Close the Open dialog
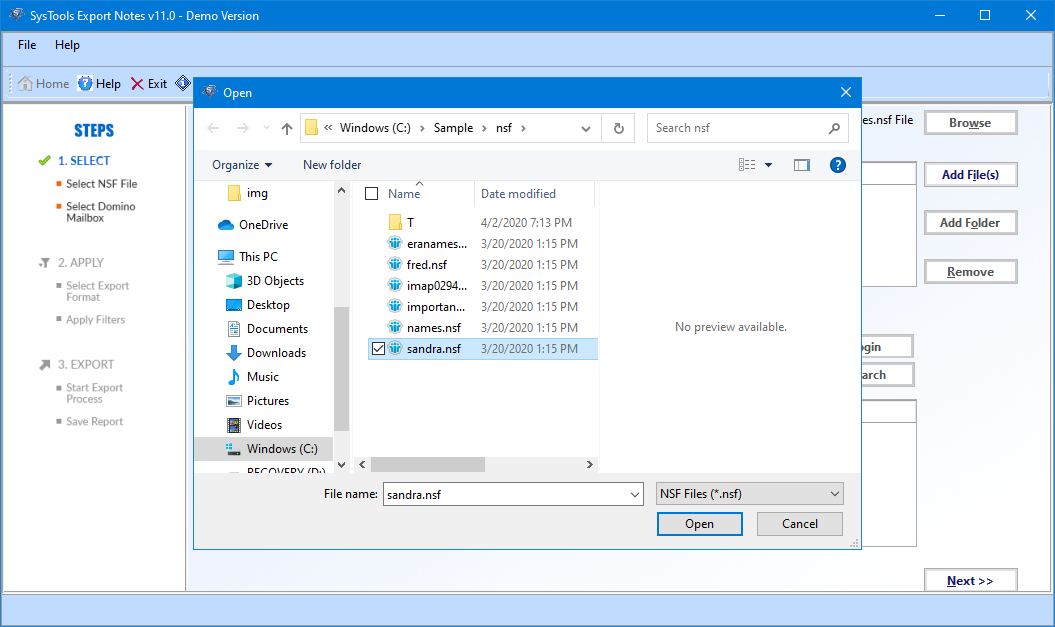The image size is (1055, 627). tap(846, 92)
